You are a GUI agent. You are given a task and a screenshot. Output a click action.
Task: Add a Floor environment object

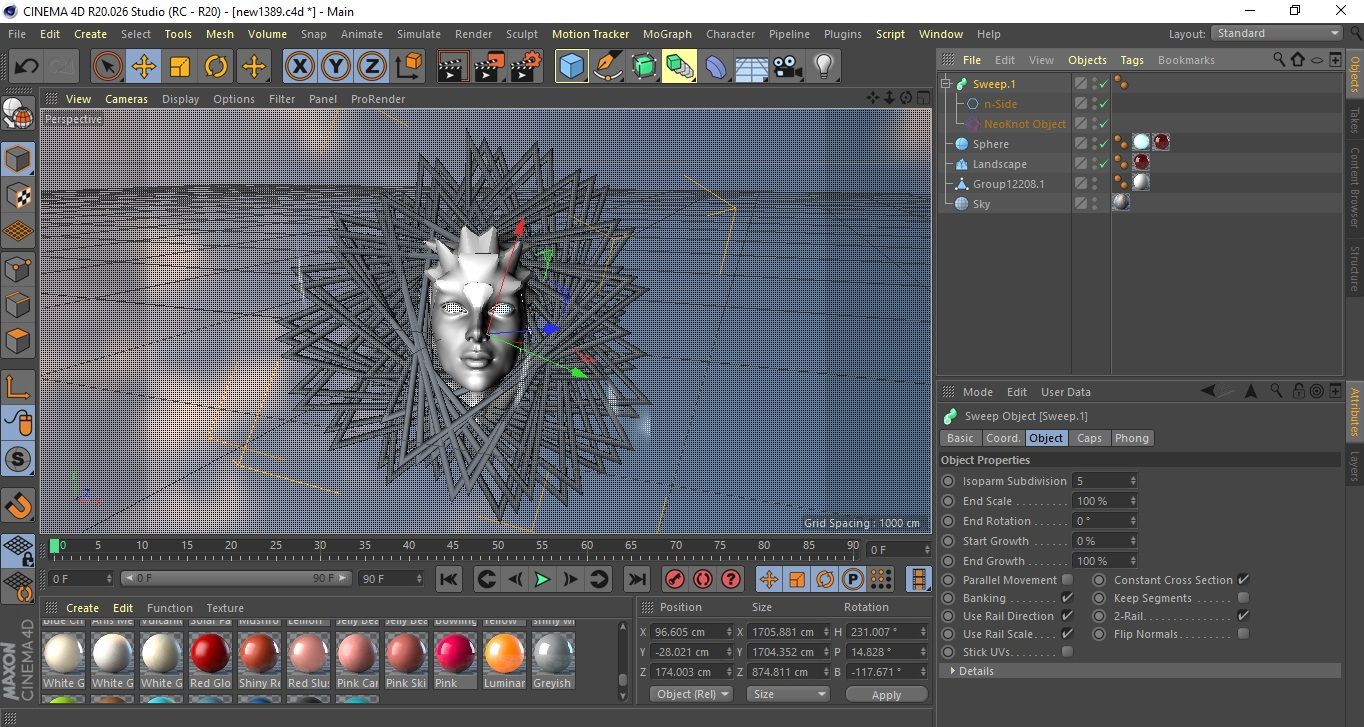(x=752, y=67)
